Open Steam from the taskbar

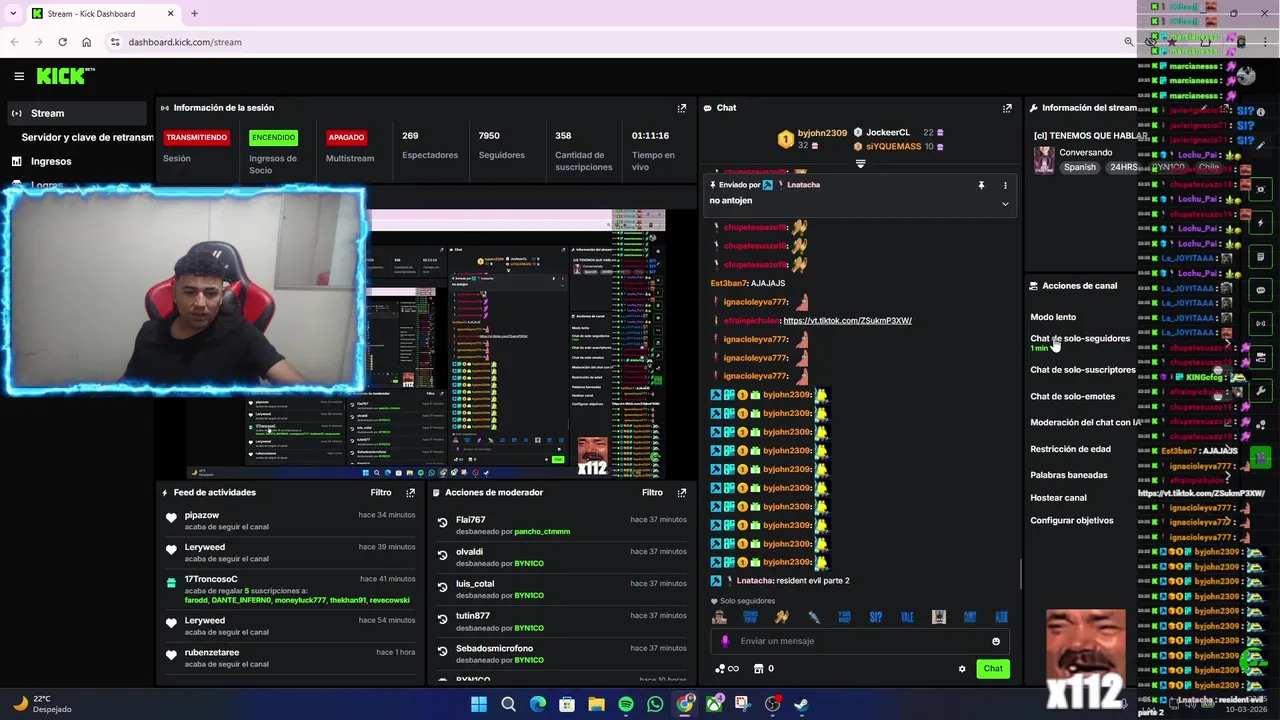(x=801, y=704)
